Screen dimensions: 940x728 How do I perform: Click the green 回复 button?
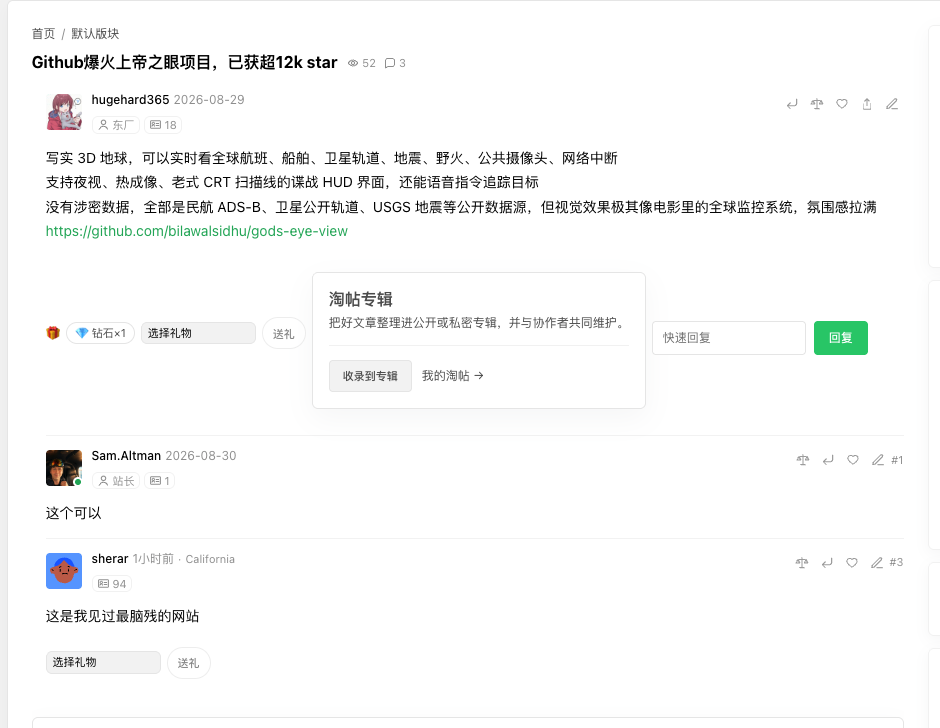pyautogui.click(x=840, y=338)
